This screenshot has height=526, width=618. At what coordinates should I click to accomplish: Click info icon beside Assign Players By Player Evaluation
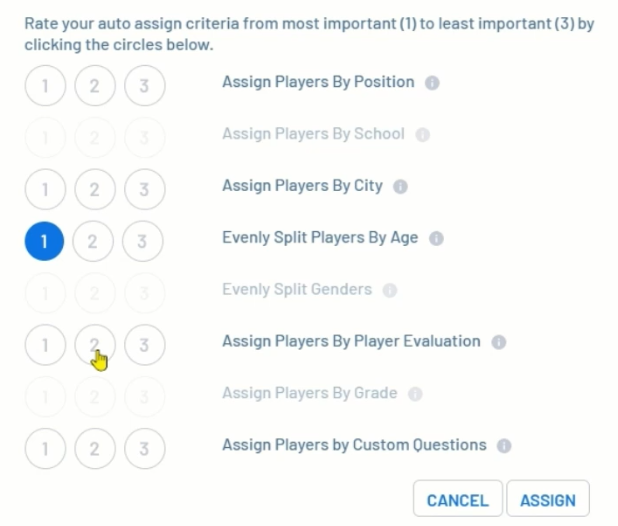point(499,342)
